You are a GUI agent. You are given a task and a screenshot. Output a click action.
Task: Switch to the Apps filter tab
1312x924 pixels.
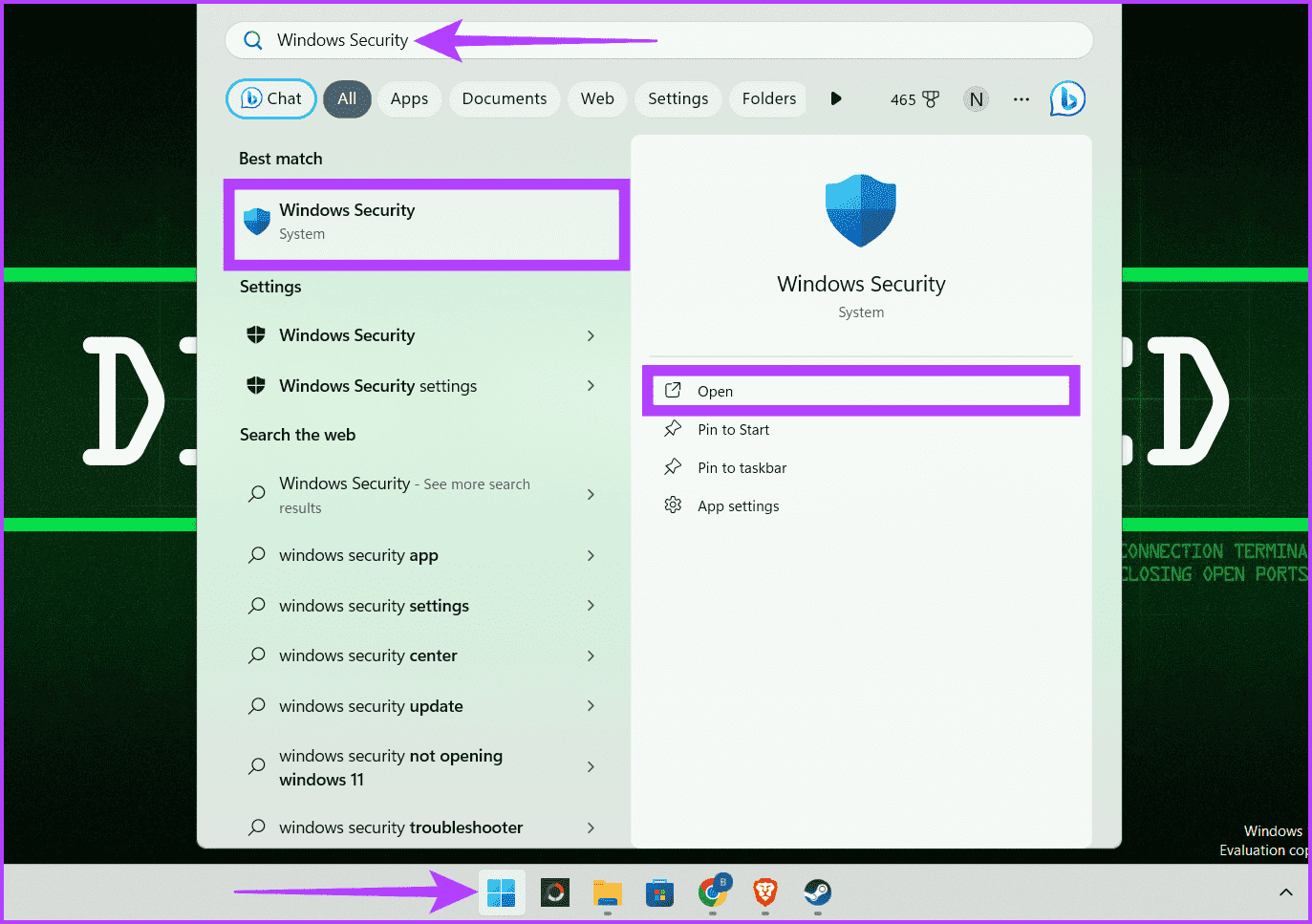(409, 98)
